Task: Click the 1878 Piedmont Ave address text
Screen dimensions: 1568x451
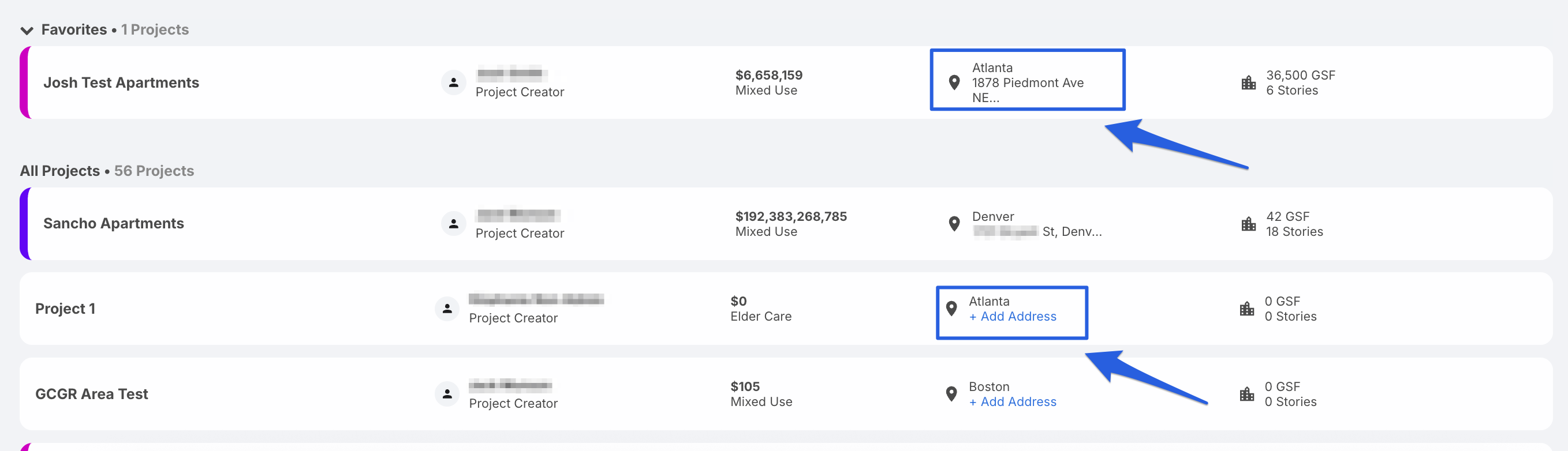Action: point(1028,82)
